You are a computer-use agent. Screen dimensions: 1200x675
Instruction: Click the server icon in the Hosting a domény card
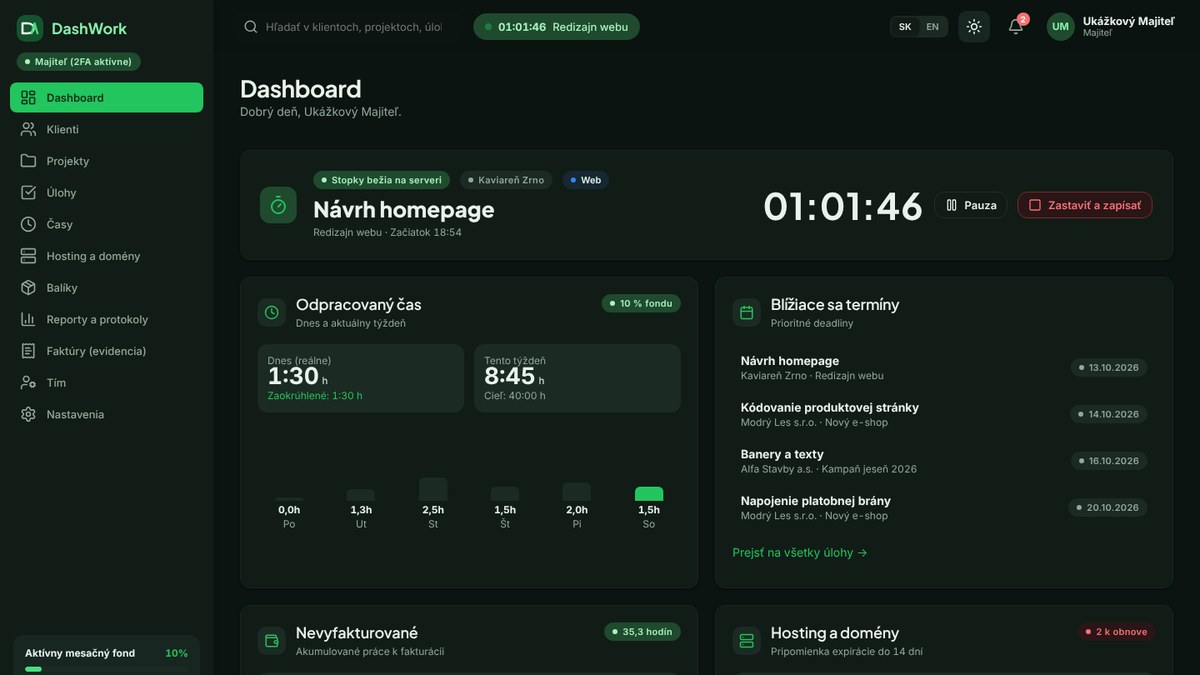click(746, 641)
